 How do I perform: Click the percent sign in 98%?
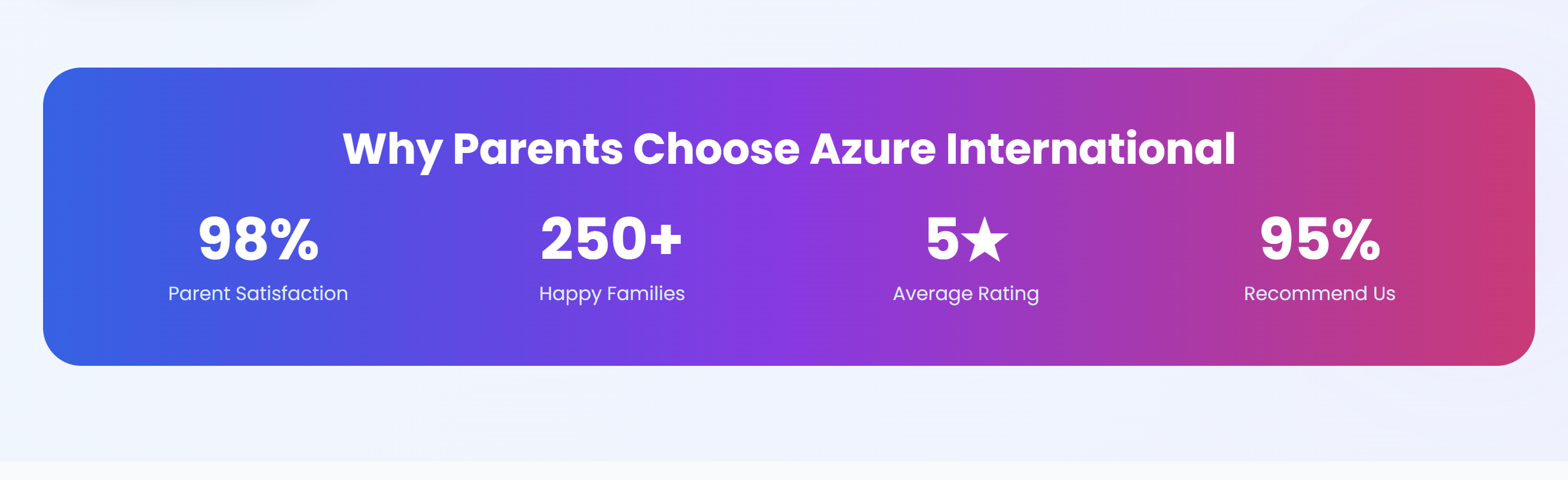295,239
